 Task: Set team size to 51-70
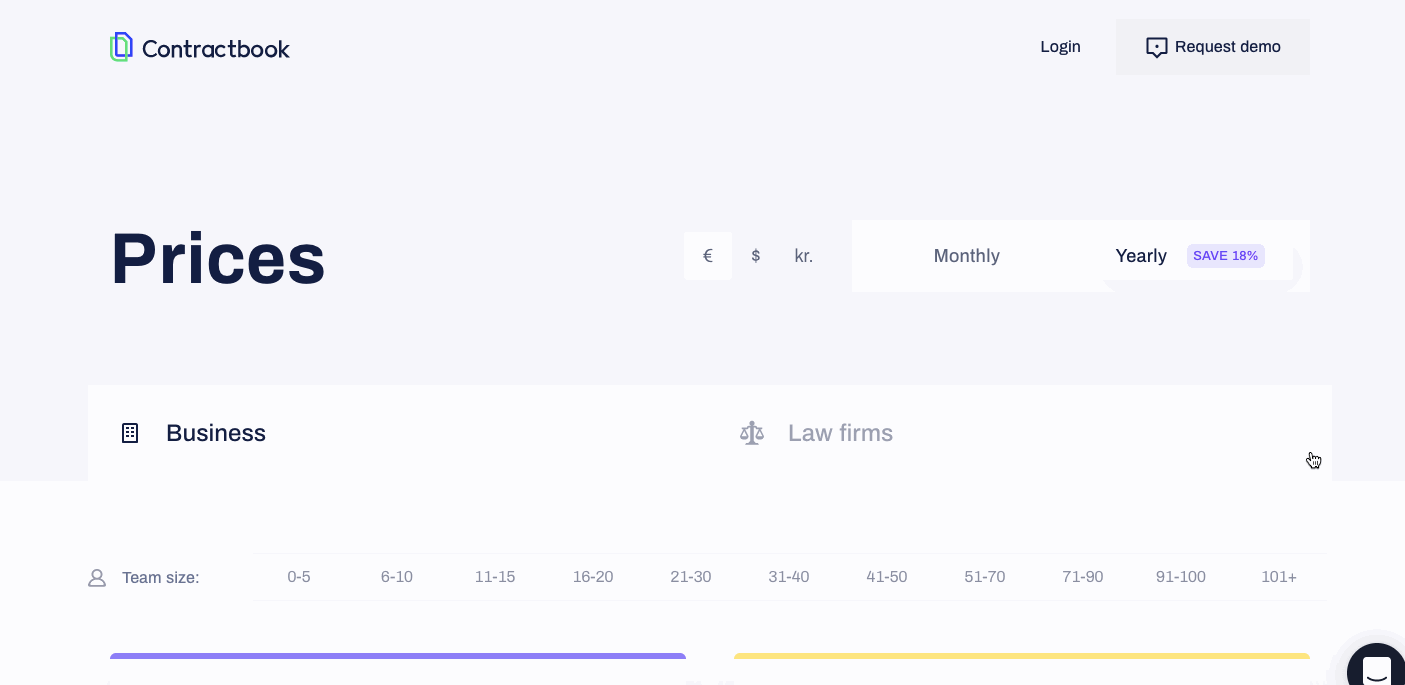tap(985, 577)
